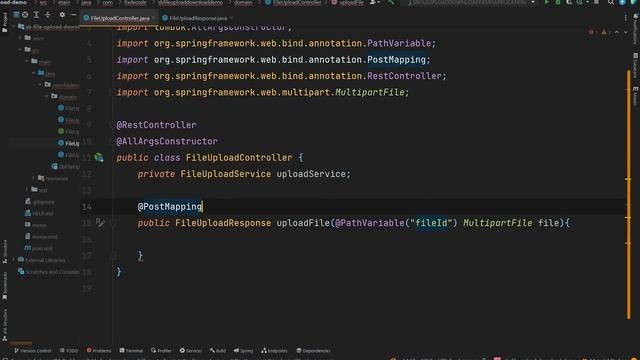The image size is (640, 360).
Task: Collapse the main folder in Project tree
Action: click(x=27, y=62)
